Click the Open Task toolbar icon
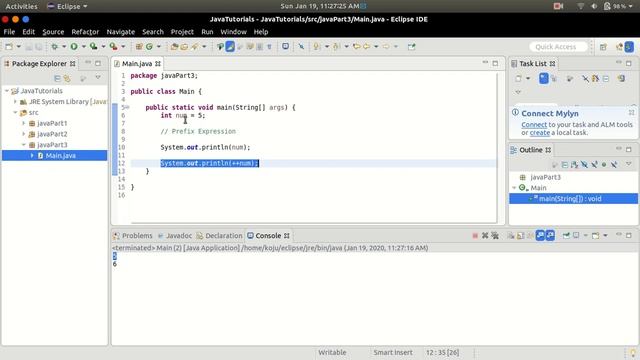This screenshot has height=360, width=640. (184, 47)
